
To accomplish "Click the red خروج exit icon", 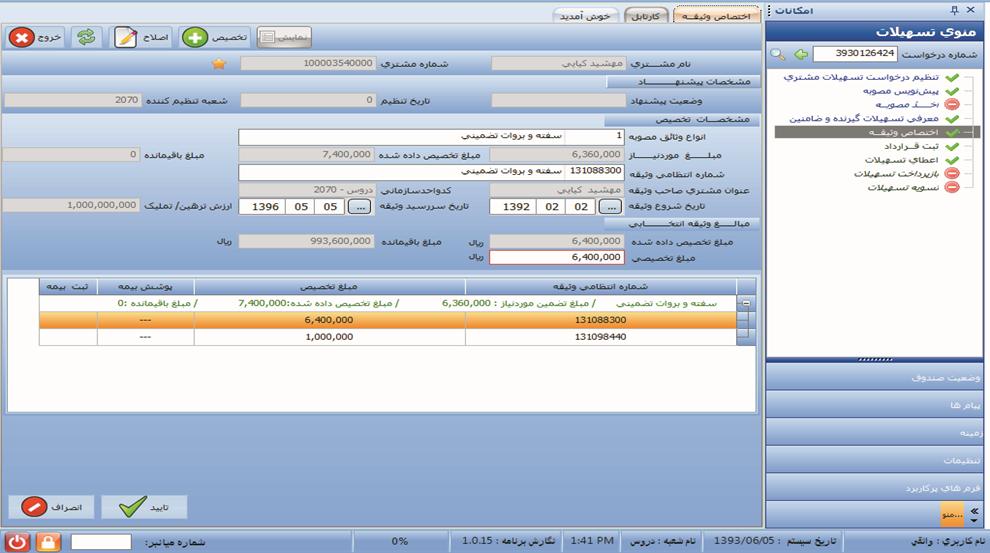I will coord(22,37).
